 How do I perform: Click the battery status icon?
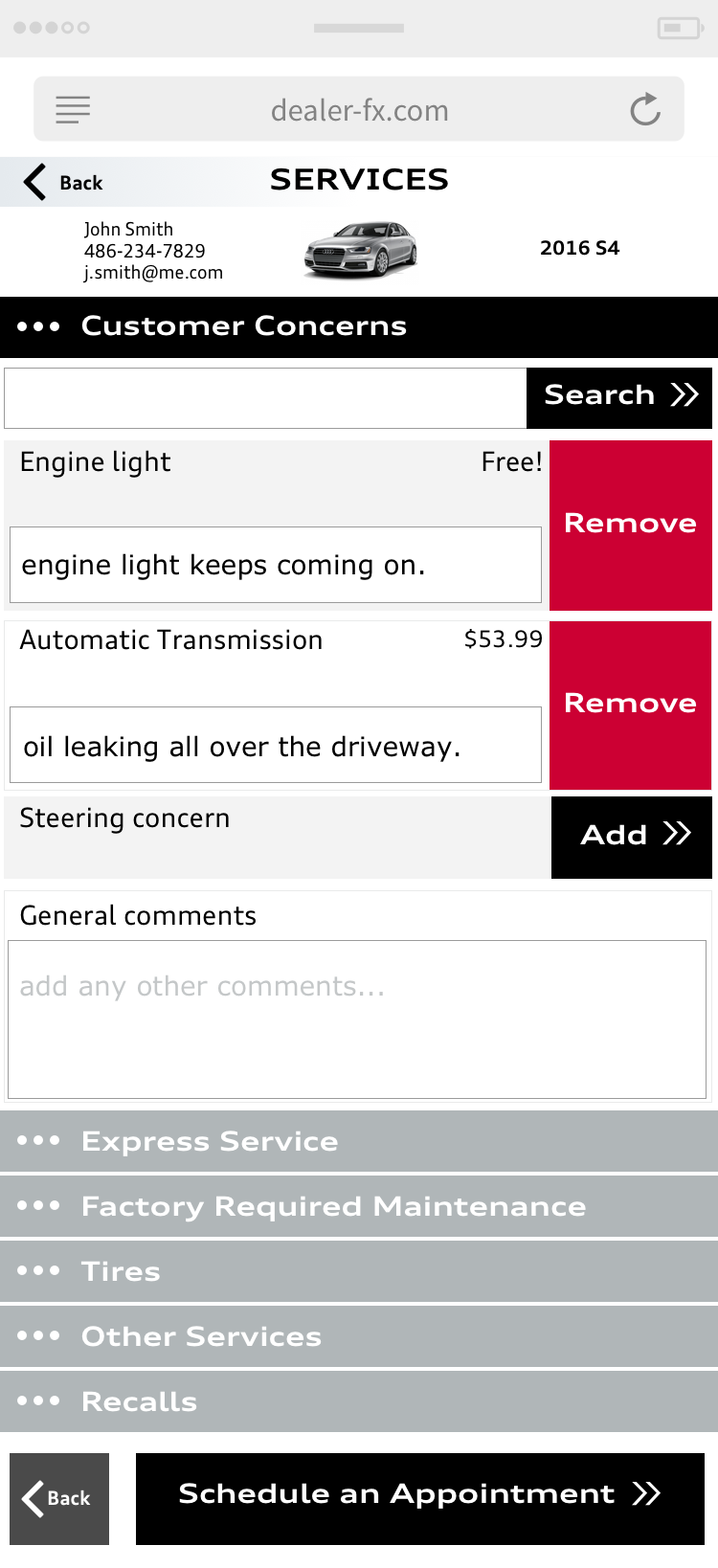point(681,28)
